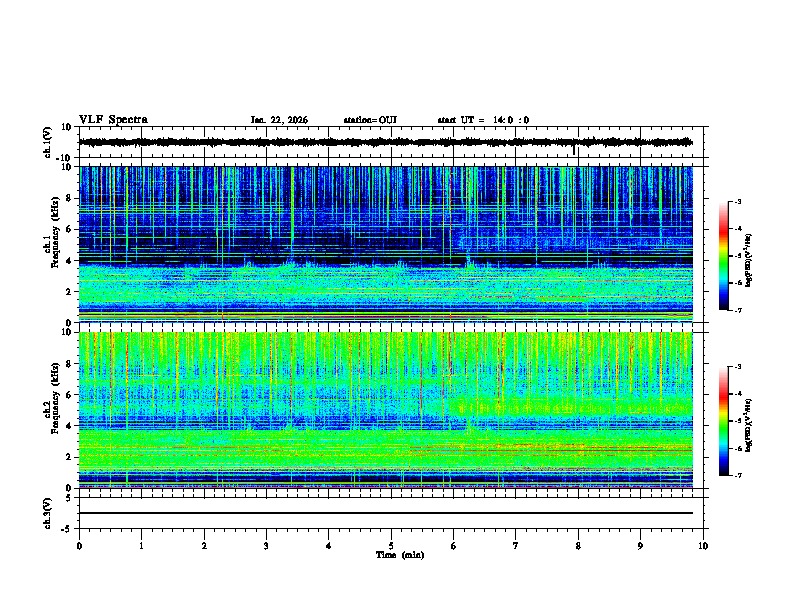Click the "start UT = 14:0 :0" text
The image size is (792, 612).
(x=483, y=120)
